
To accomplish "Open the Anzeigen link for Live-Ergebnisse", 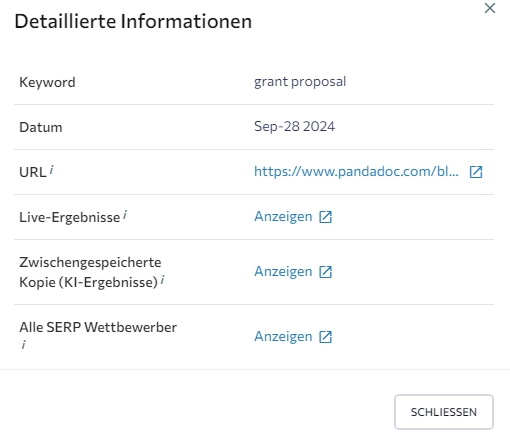I will pyautogui.click(x=283, y=217).
